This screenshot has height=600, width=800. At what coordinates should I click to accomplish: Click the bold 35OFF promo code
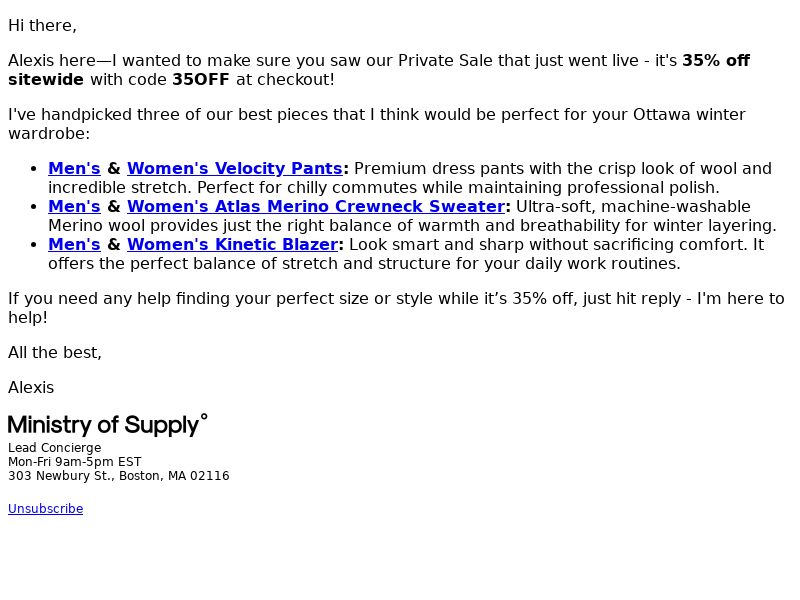pyautogui.click(x=201, y=80)
